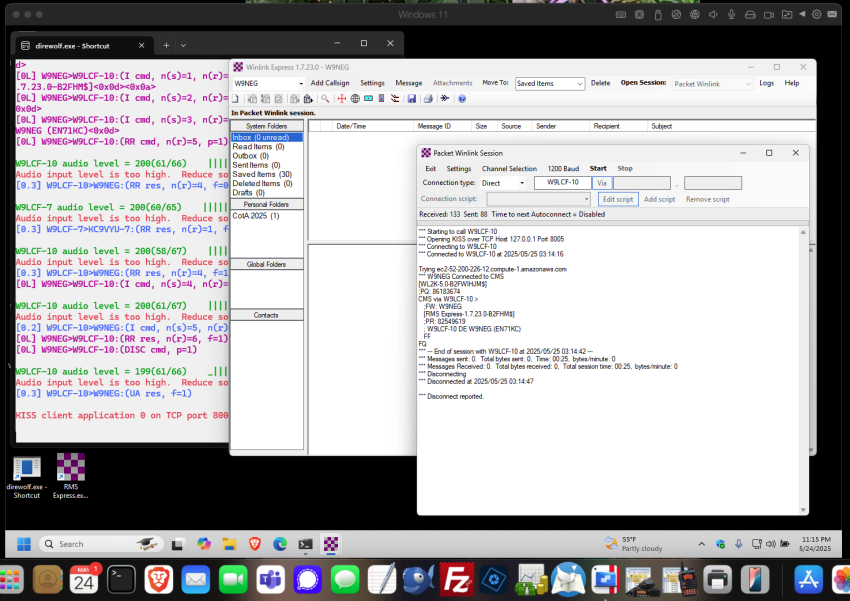Click Start to begin packet session
Screen dimensions: 850x601
pyautogui.click(x=598, y=169)
